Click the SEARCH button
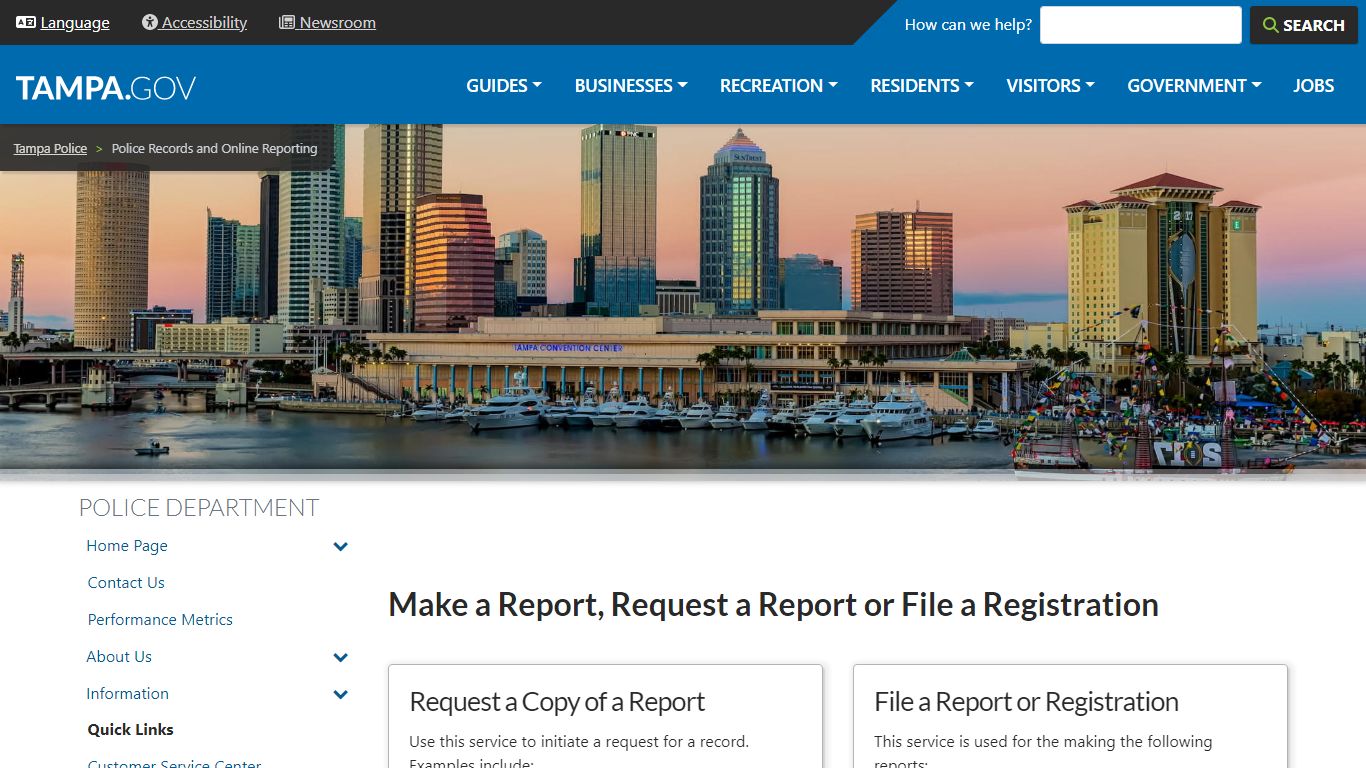This screenshot has width=1366, height=768. [1303, 25]
